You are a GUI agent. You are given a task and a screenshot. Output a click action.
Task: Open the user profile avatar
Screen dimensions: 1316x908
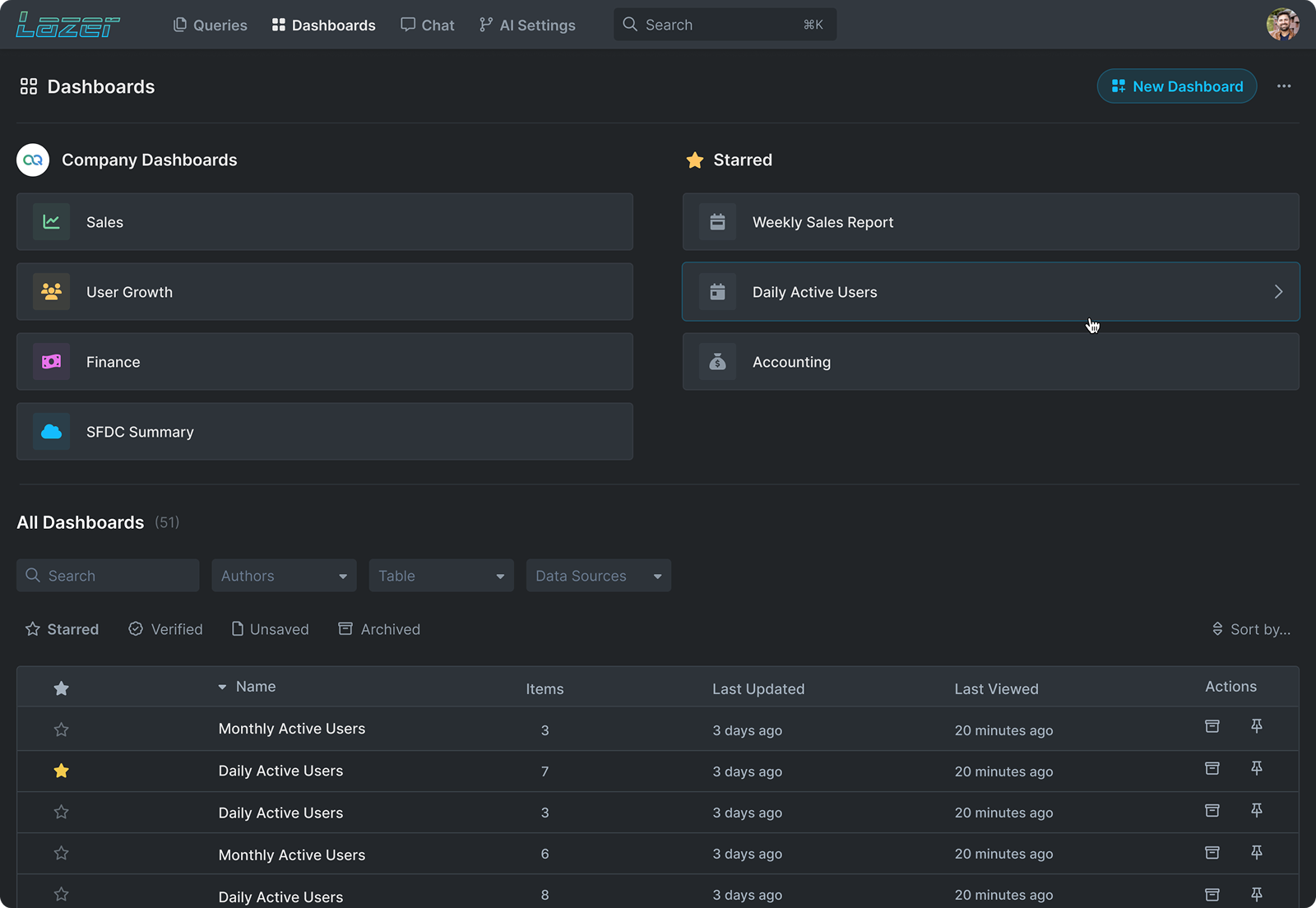pyautogui.click(x=1282, y=25)
